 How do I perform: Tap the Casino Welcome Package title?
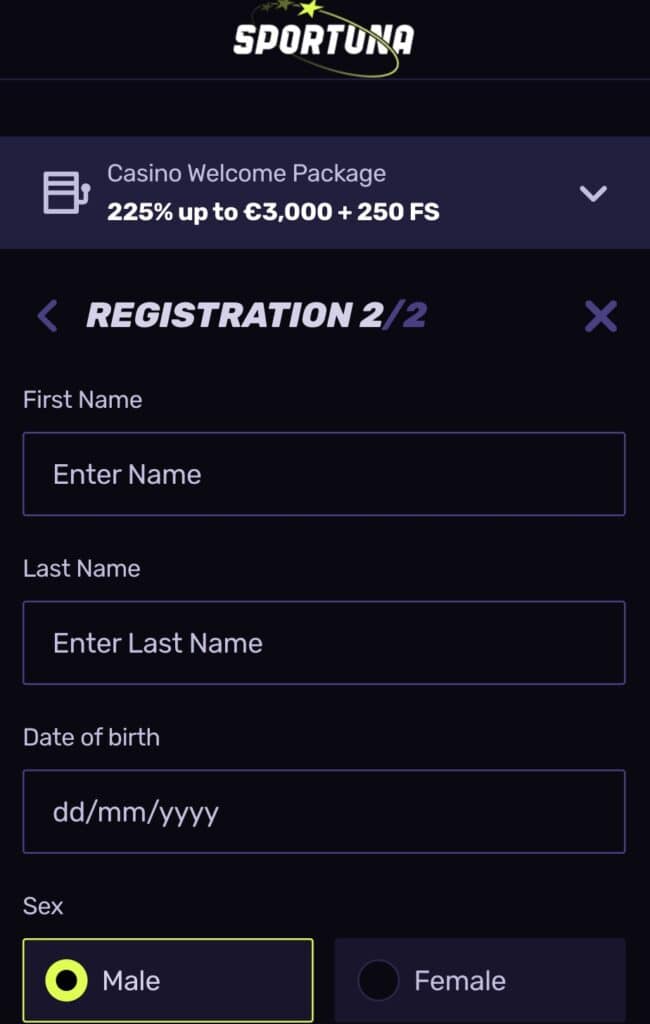click(246, 174)
